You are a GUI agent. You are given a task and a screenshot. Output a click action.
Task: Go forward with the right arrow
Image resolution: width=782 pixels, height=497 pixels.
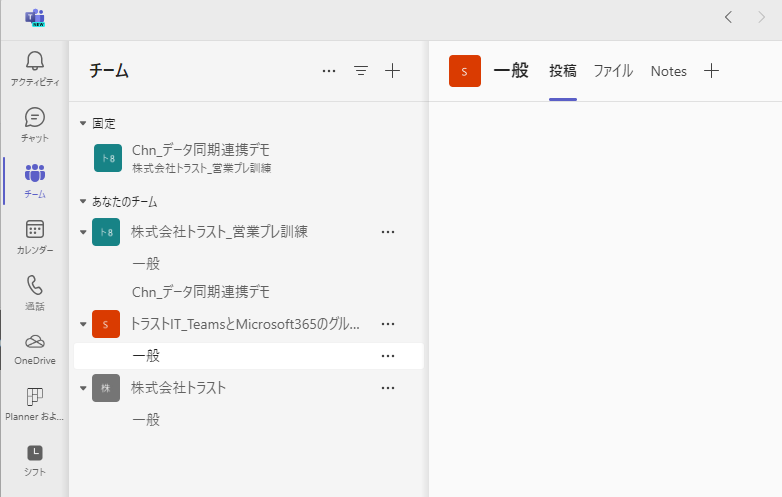(x=761, y=17)
